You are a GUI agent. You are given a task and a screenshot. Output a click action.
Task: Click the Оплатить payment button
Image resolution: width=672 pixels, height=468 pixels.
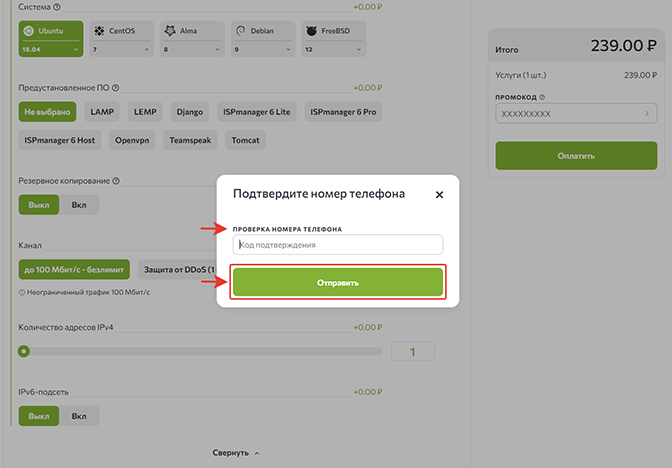[576, 156]
